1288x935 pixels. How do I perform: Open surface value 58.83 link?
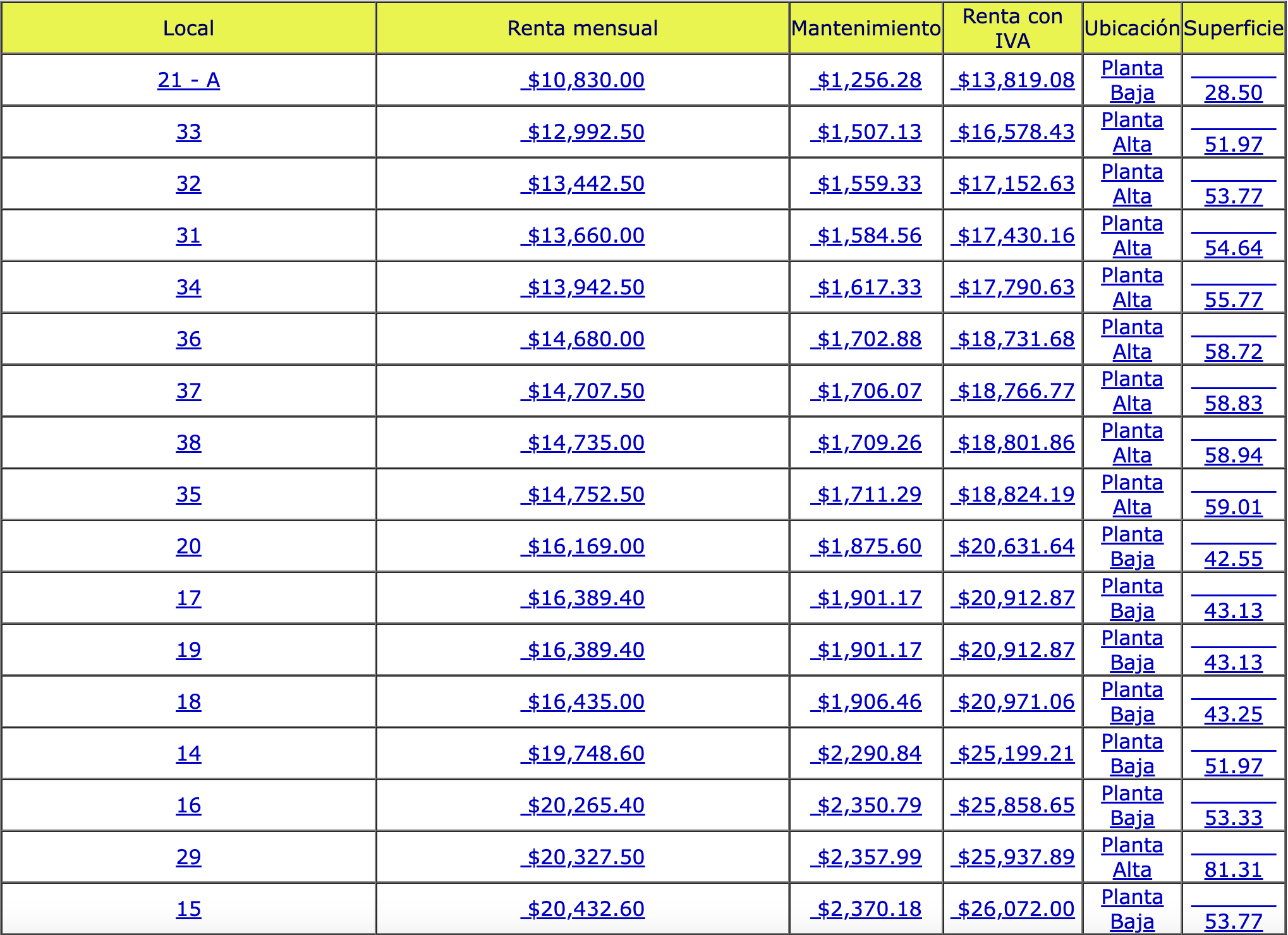(1232, 403)
